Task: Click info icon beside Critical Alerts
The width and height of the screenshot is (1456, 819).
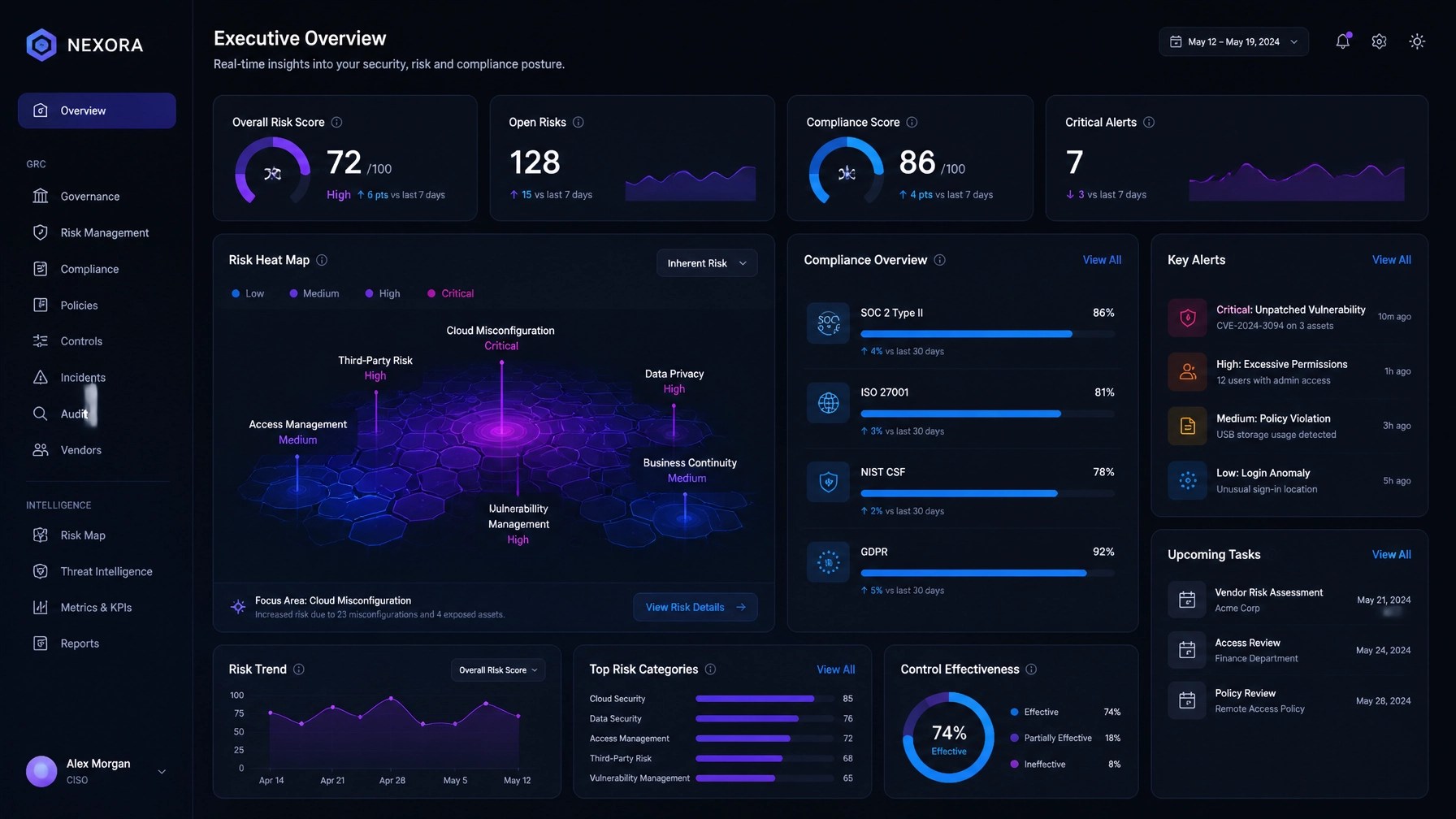Action: click(1149, 122)
